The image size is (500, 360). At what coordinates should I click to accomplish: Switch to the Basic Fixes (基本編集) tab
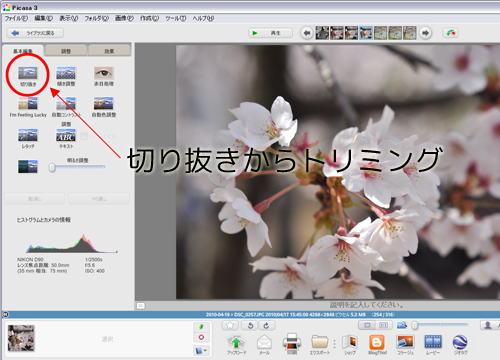click(23, 51)
